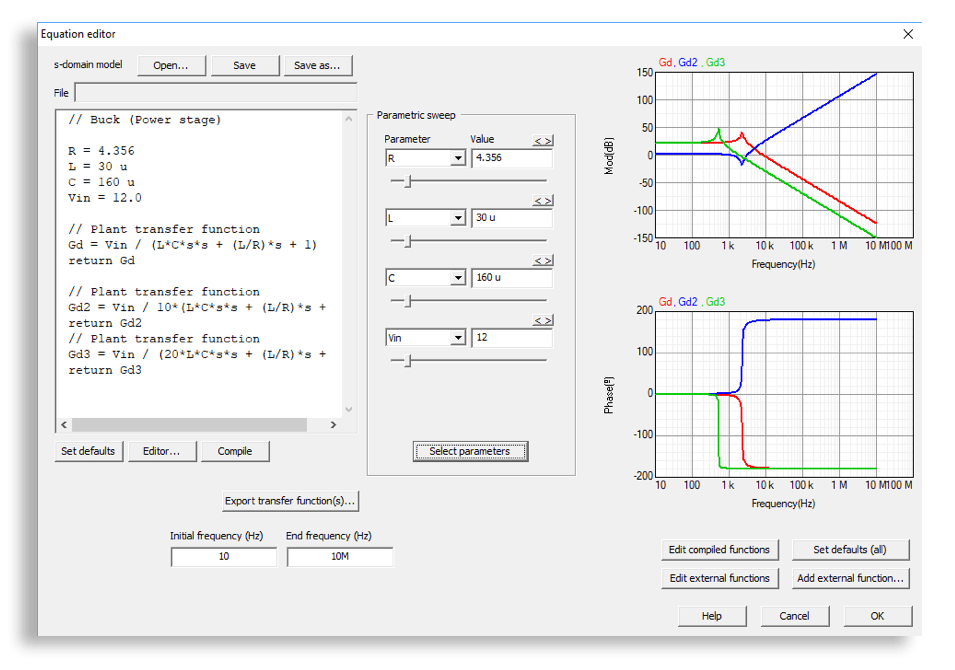Click the '< >' range button above R value
Image resolution: width=955 pixels, height=670 pixels.
(542, 141)
